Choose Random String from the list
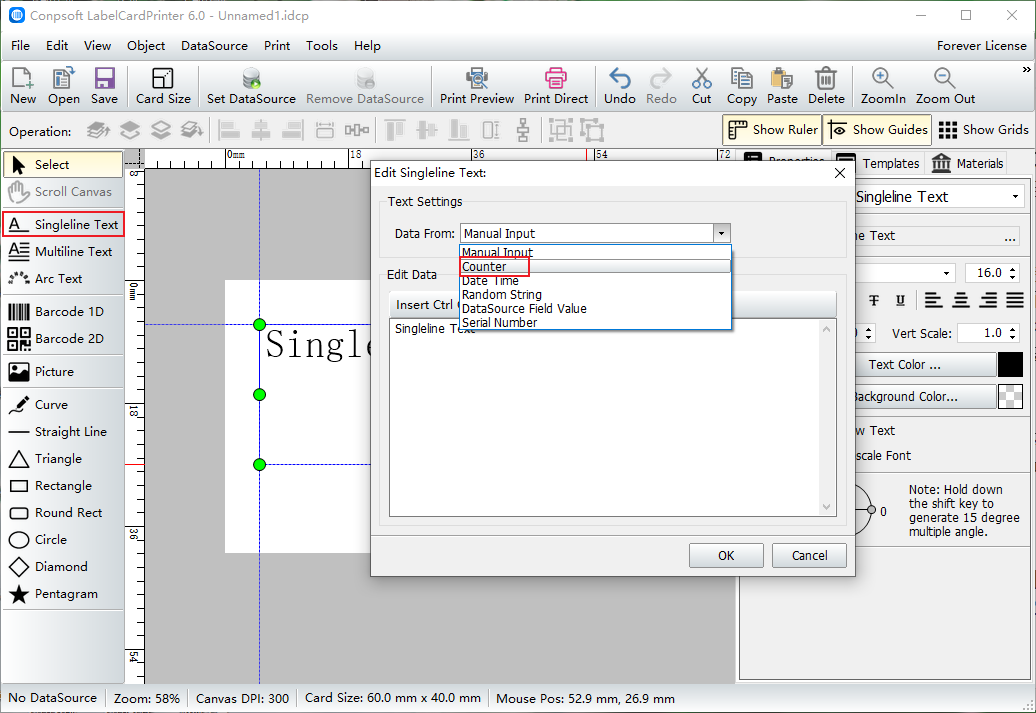Image resolution: width=1036 pixels, height=713 pixels. pos(595,295)
